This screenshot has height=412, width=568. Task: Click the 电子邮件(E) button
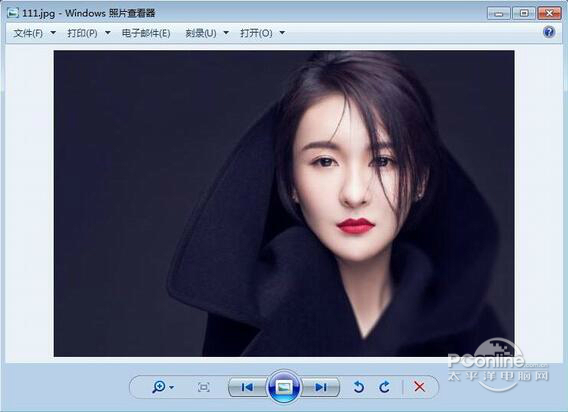[x=146, y=33]
